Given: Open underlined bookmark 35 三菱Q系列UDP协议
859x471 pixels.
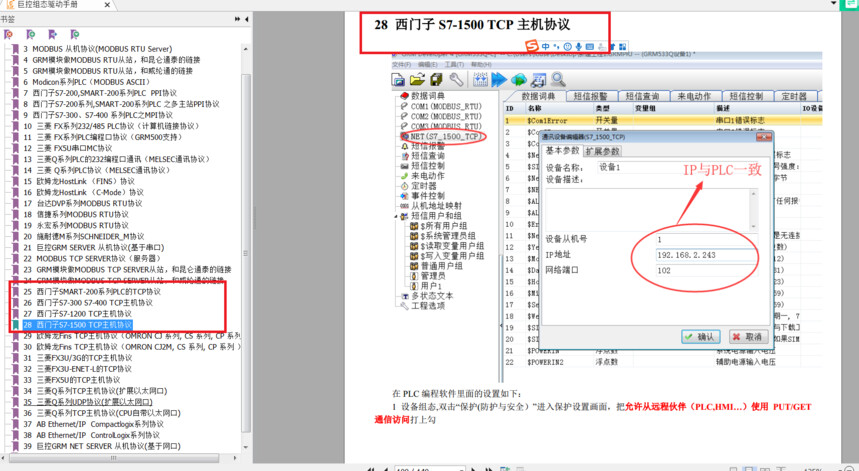Looking at the screenshot, I should (88, 402).
